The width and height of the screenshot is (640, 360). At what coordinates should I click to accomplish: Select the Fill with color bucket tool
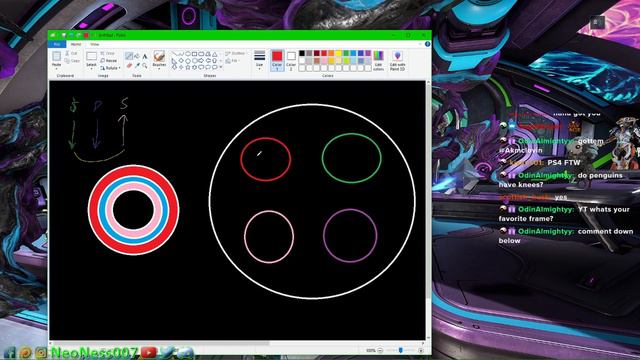(x=137, y=56)
